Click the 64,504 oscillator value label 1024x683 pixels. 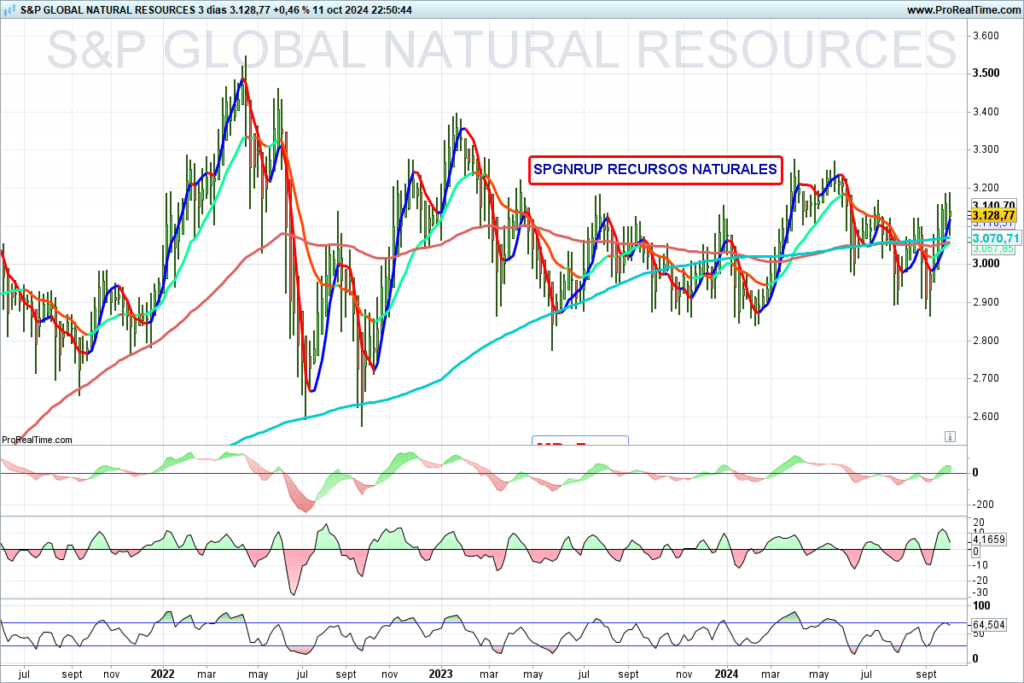click(x=989, y=625)
